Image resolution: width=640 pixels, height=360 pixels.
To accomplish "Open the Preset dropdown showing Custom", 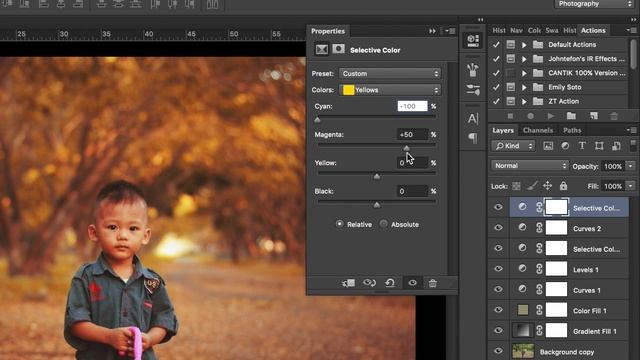I will point(390,73).
